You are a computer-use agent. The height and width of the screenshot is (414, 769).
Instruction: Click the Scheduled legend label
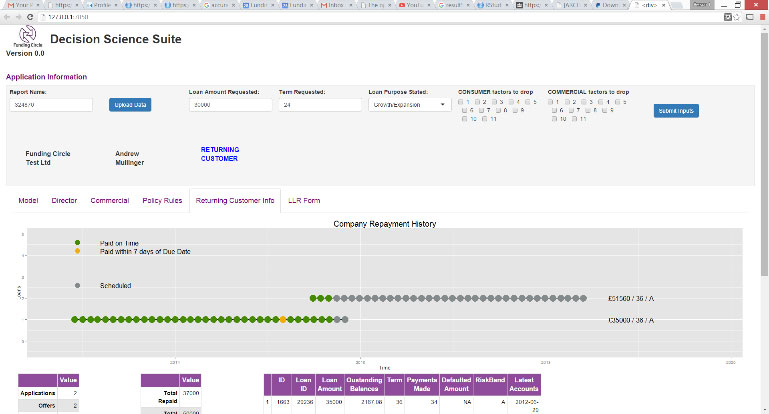point(116,285)
